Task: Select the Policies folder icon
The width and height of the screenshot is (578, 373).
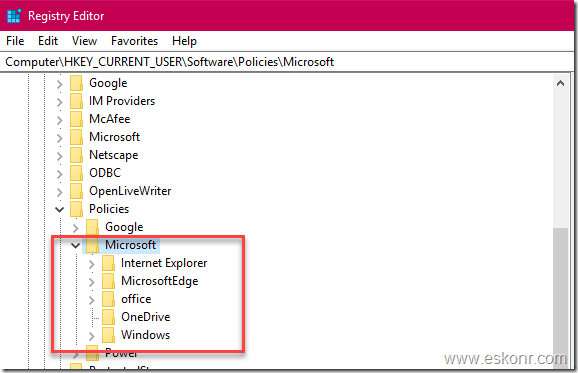Action: pyautogui.click(x=76, y=209)
